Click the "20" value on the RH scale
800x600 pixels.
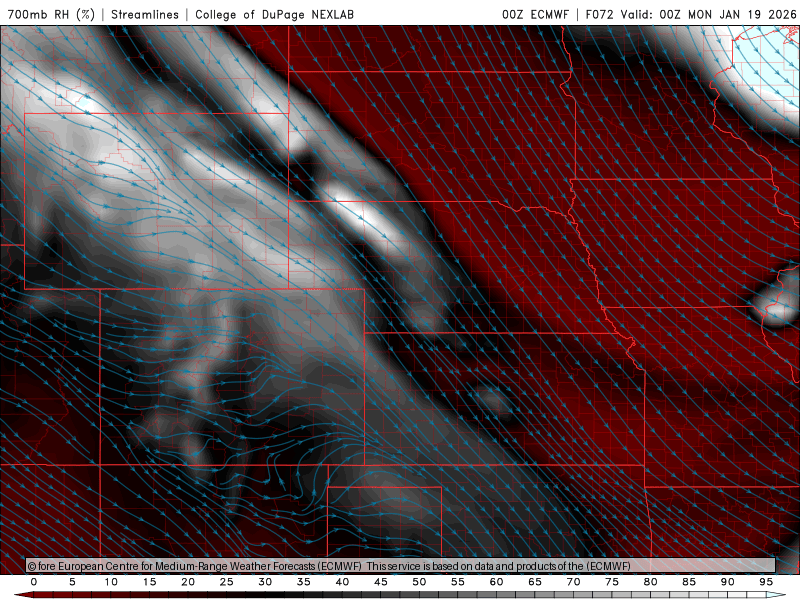point(188,582)
